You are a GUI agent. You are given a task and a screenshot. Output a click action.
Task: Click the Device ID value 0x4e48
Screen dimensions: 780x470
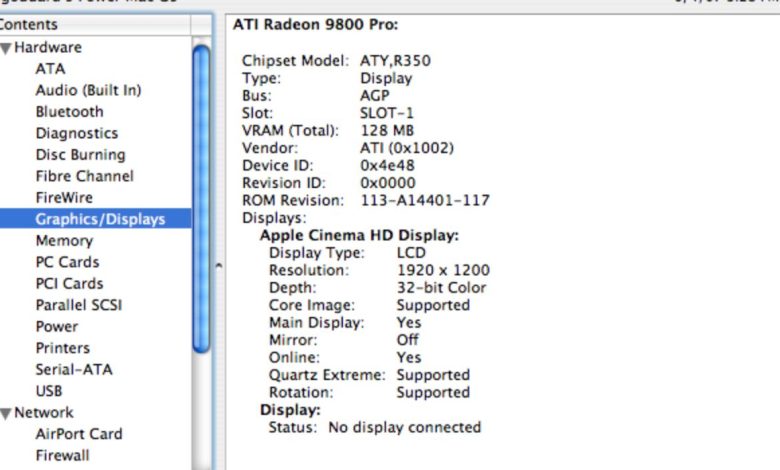click(387, 165)
